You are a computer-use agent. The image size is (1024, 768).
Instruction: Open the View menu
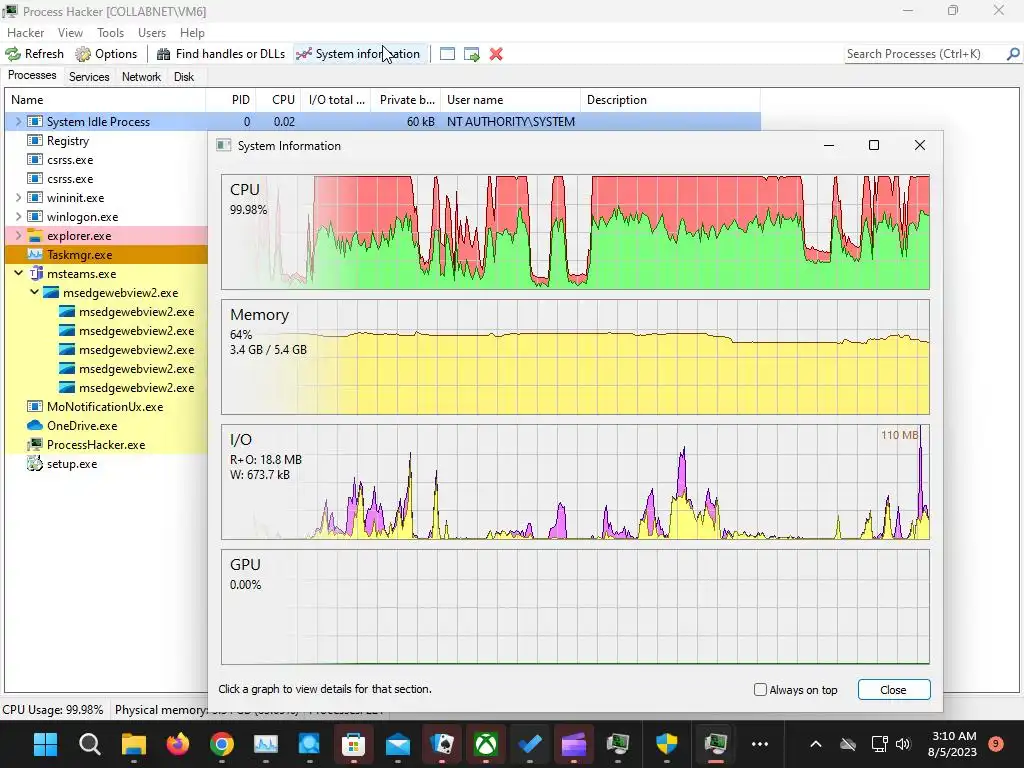[70, 33]
